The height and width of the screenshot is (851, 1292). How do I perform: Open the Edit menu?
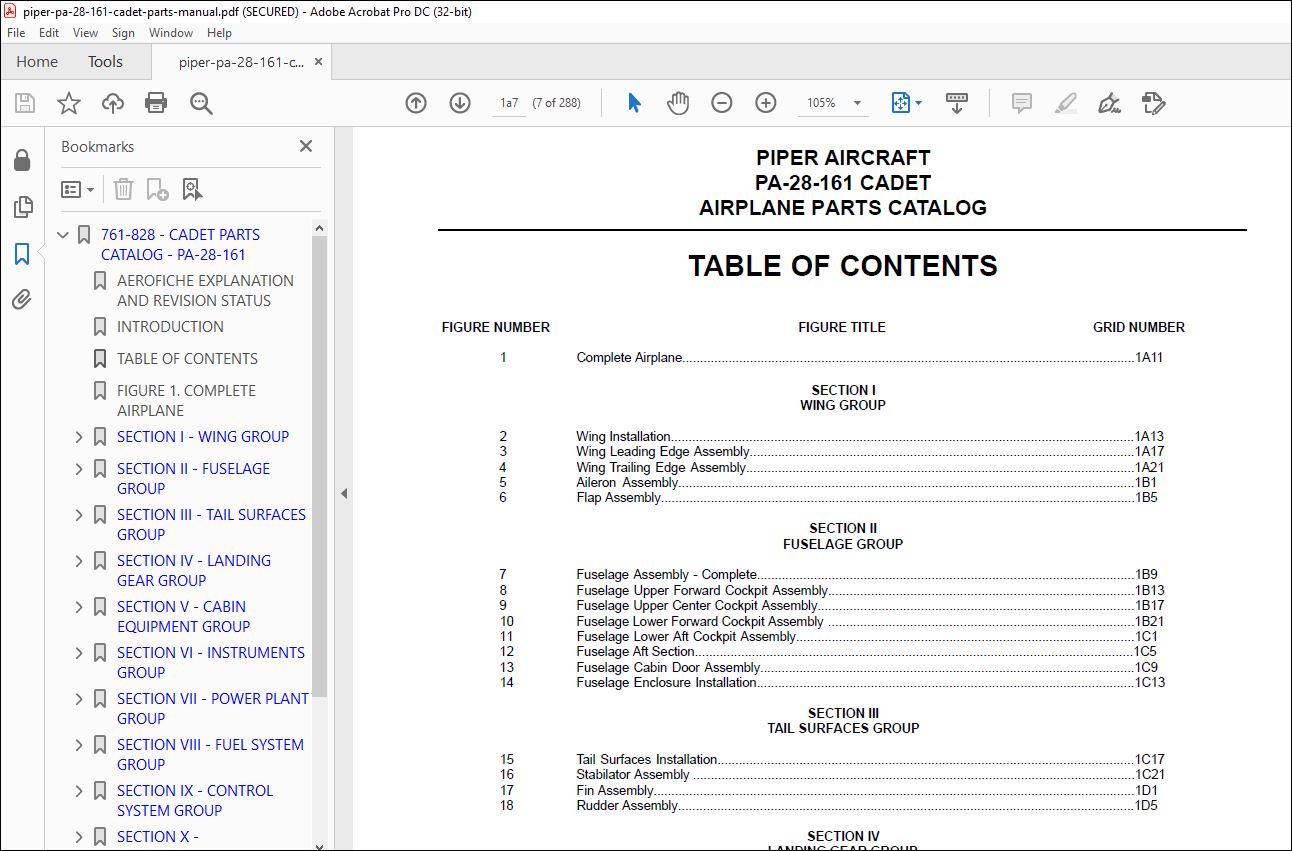(49, 33)
